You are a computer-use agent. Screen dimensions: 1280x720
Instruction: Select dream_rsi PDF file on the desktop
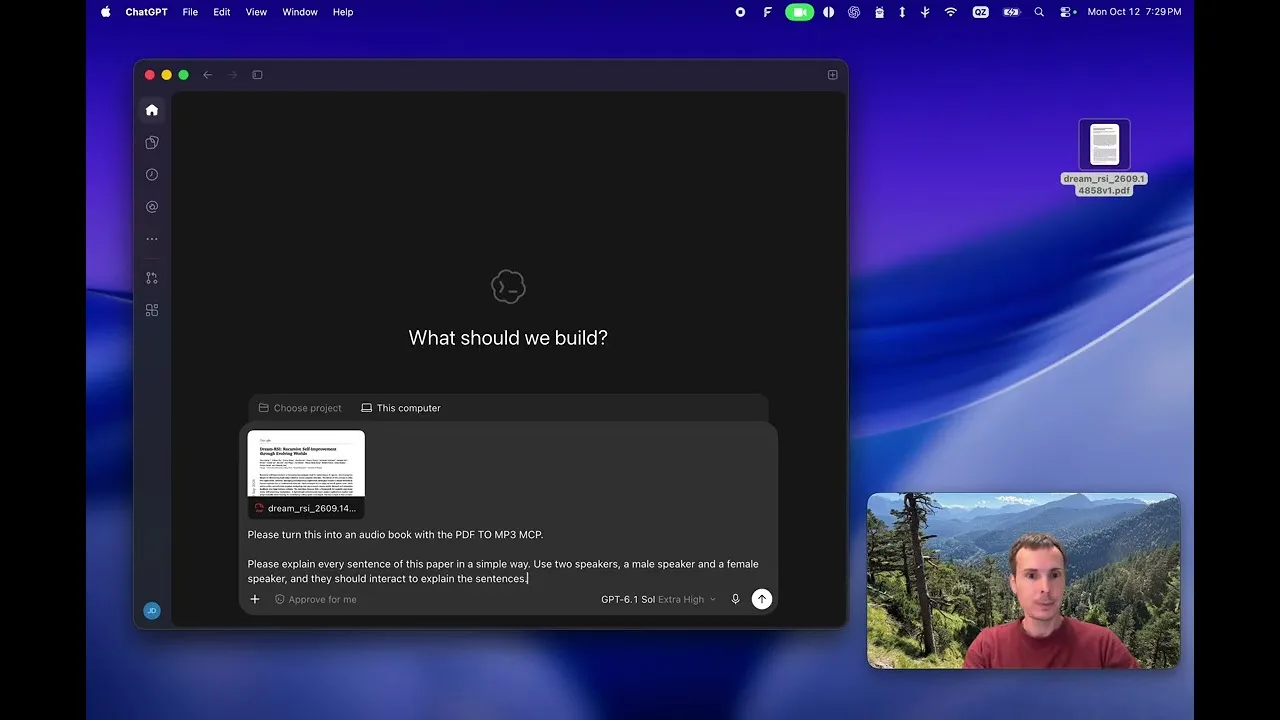tap(1104, 158)
